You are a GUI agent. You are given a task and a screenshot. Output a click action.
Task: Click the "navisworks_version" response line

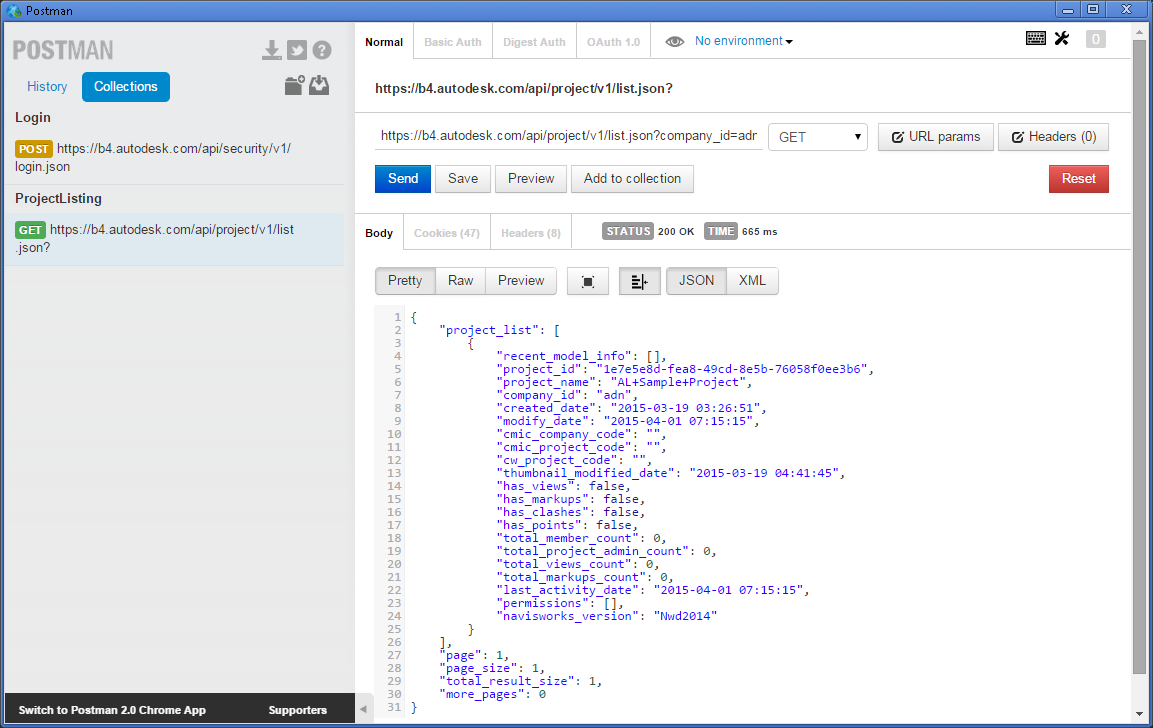coord(607,616)
